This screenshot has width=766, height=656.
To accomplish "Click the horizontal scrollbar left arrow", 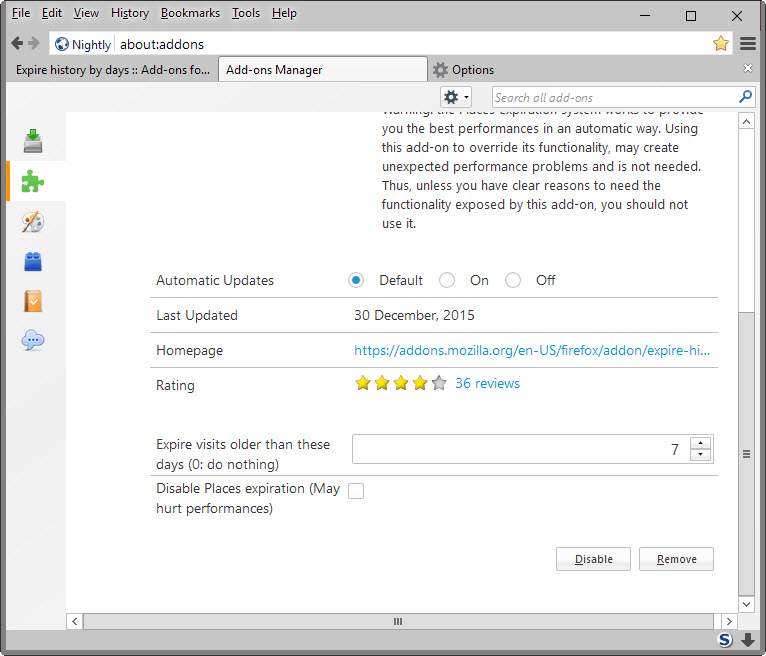I will coord(74,621).
